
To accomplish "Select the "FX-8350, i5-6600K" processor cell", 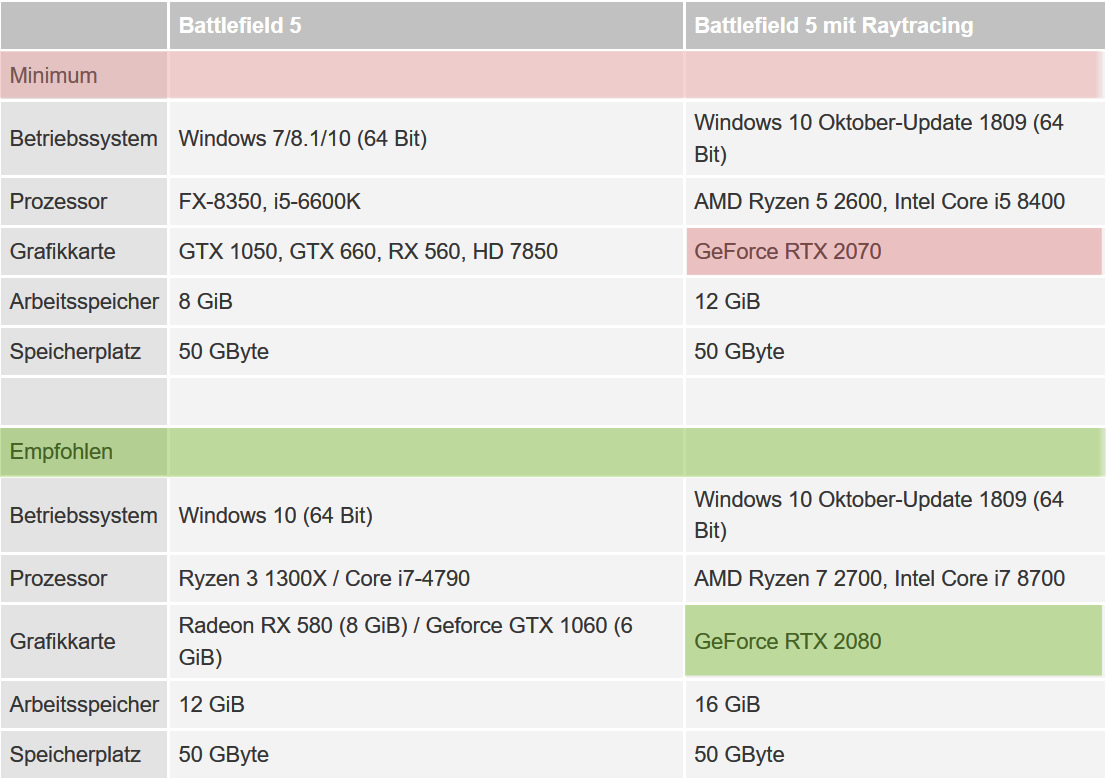I will [269, 201].
